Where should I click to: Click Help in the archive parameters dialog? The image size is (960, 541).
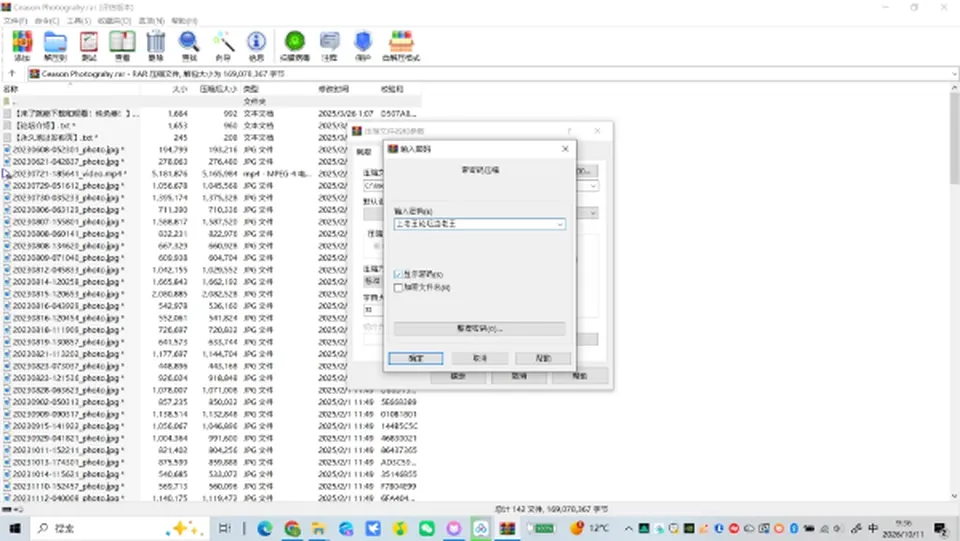point(580,376)
